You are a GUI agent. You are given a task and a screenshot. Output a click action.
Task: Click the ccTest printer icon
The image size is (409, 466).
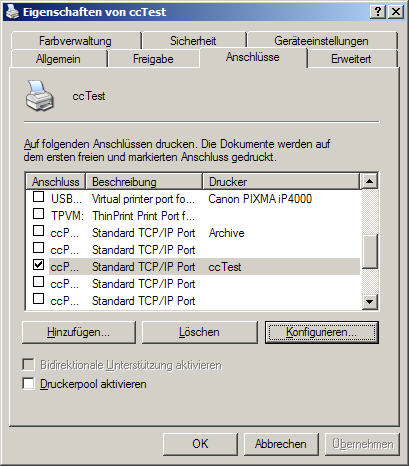[40, 96]
